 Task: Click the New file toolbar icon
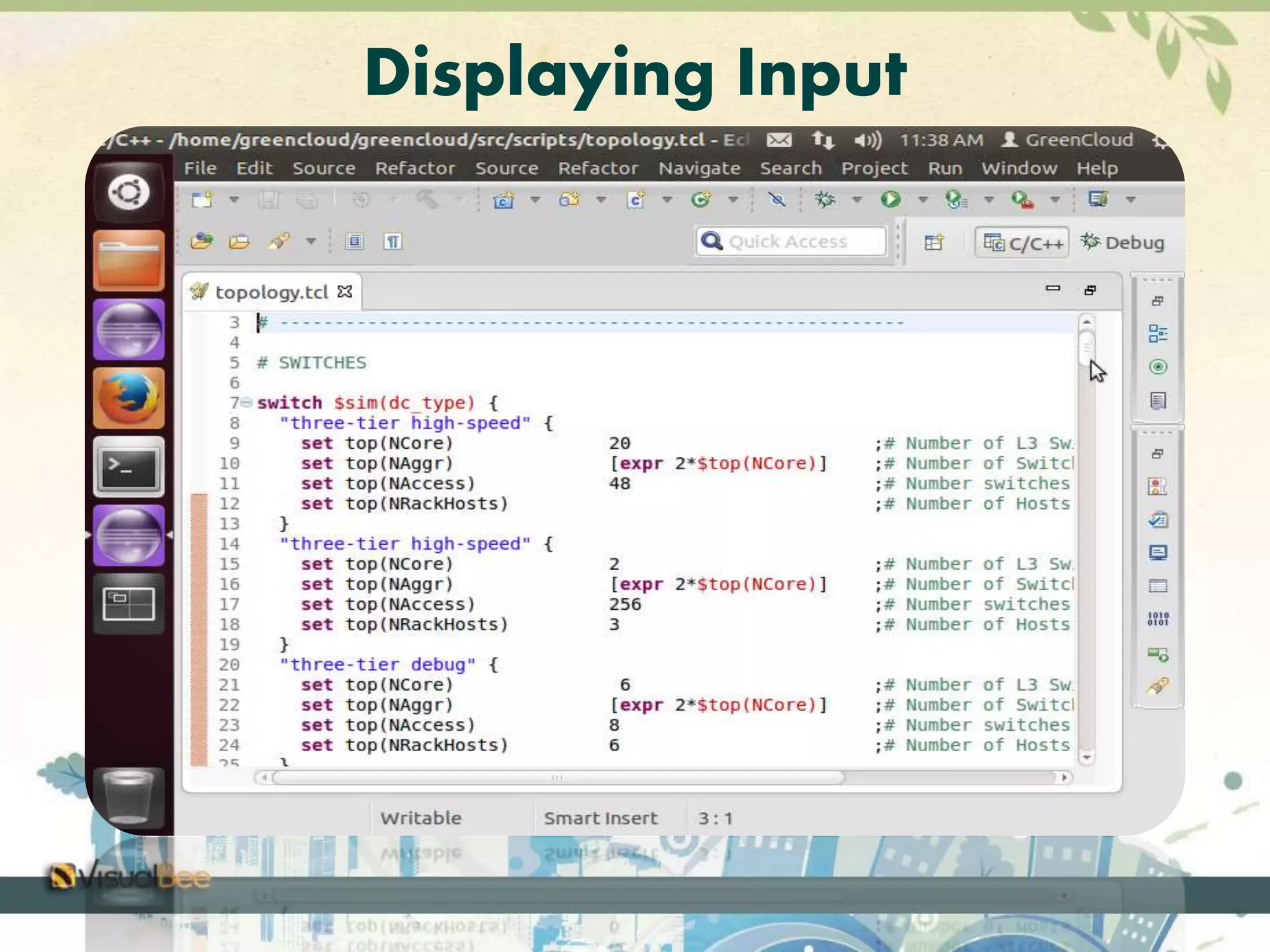point(202,200)
